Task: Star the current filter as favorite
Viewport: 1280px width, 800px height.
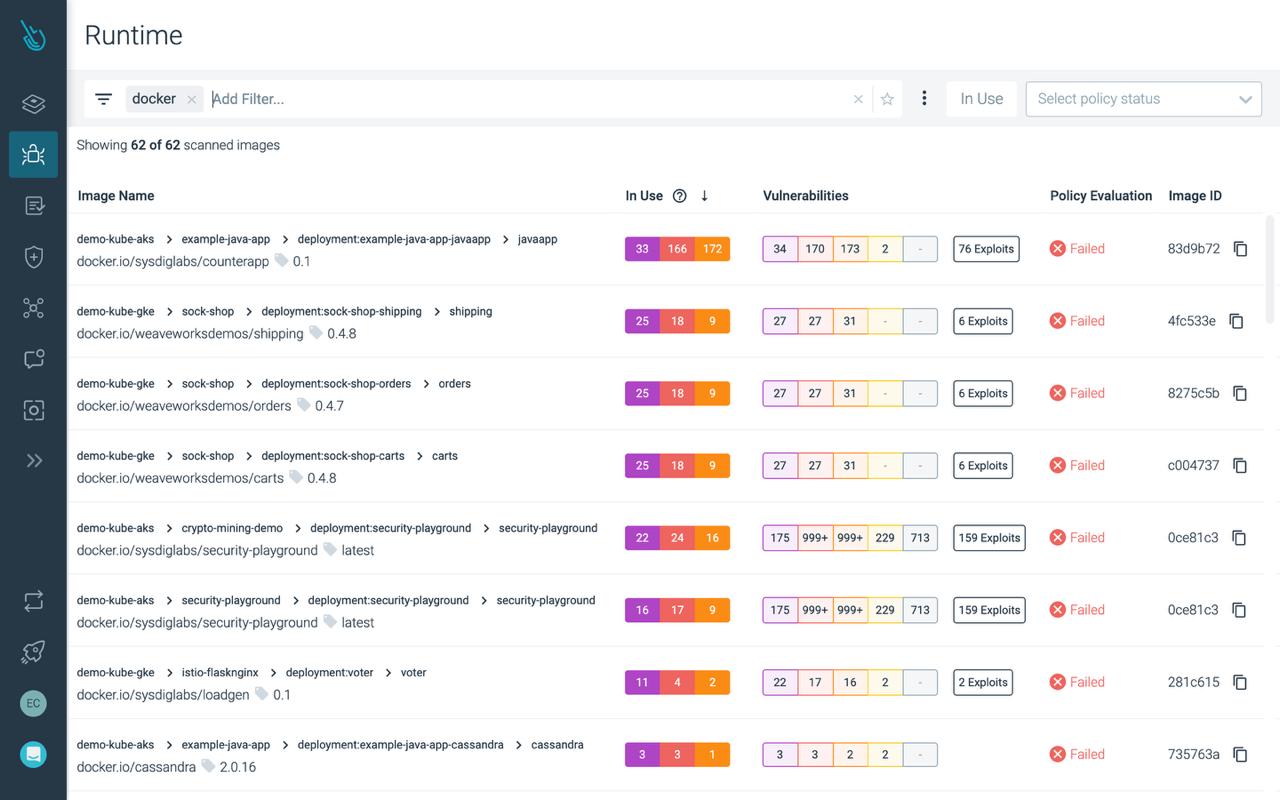Action: (888, 98)
